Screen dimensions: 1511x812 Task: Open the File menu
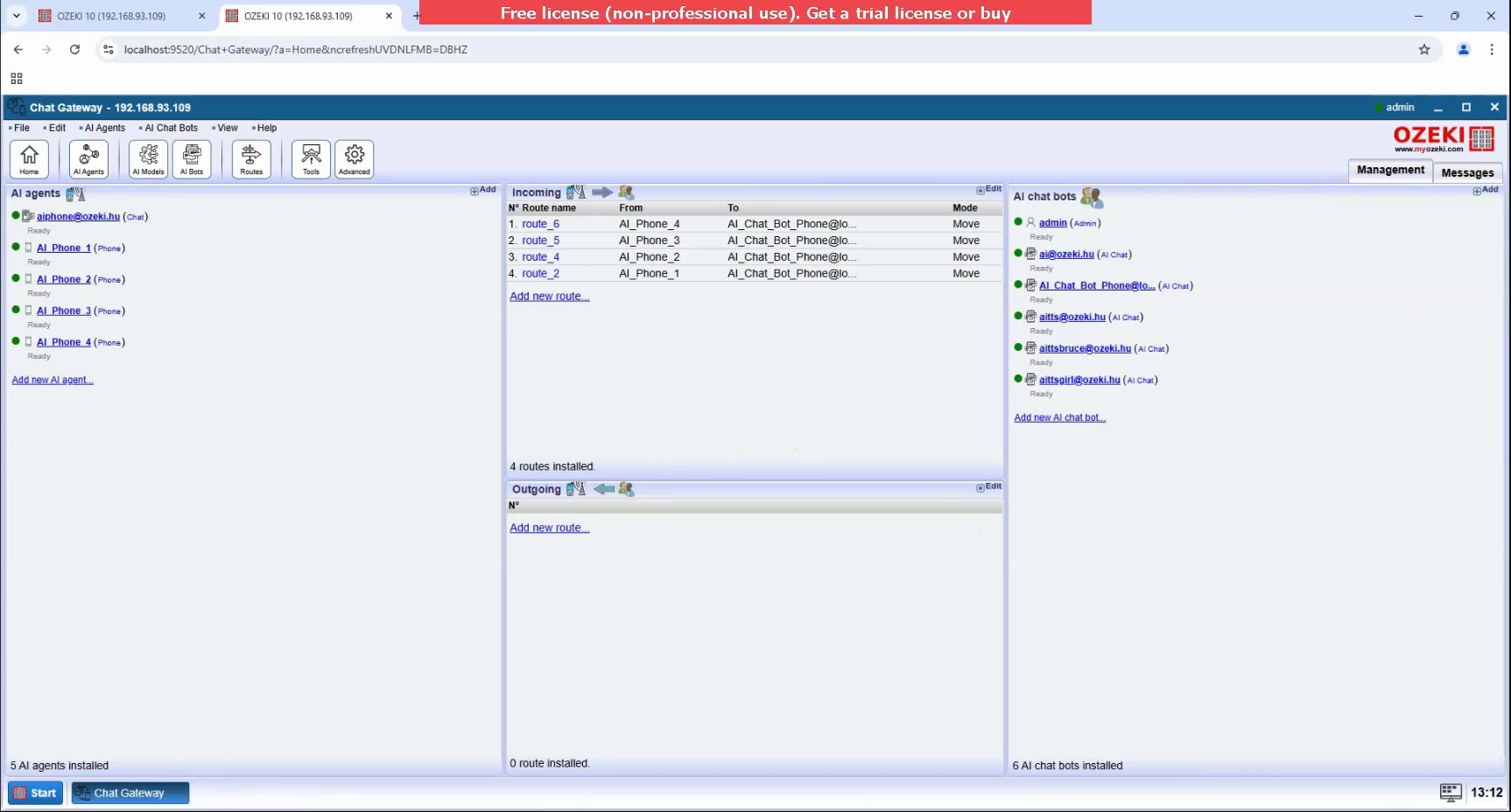[19, 128]
